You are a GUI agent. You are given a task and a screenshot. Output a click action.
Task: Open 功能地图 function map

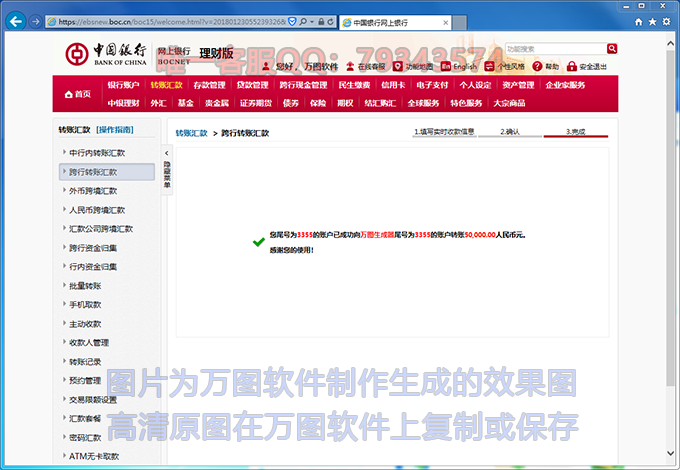[418, 67]
